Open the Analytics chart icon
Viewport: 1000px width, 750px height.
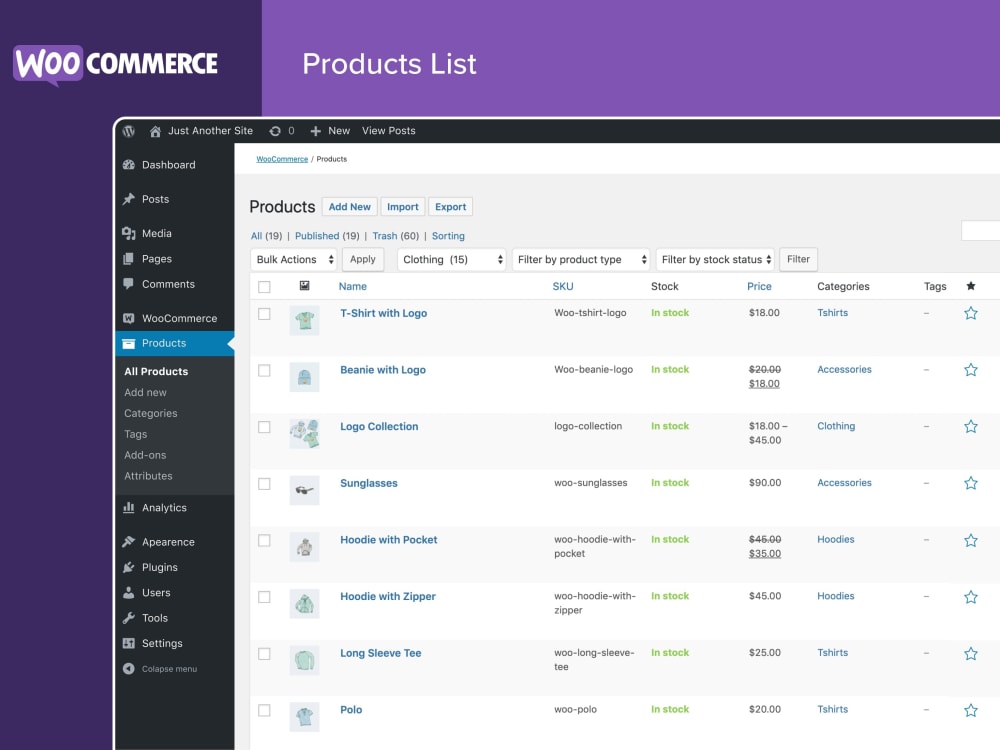click(128, 507)
